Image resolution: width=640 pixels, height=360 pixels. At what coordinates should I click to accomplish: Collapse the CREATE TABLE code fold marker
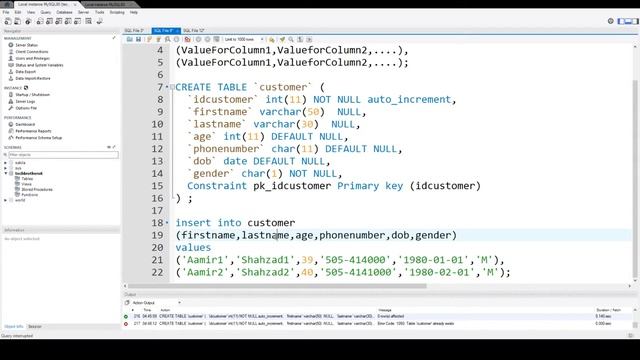tap(172, 87)
